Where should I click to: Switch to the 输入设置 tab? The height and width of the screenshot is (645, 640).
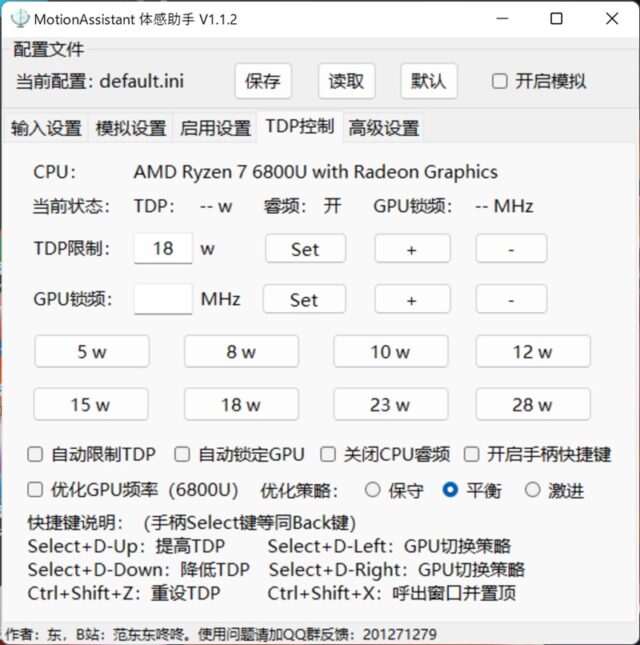[46, 128]
